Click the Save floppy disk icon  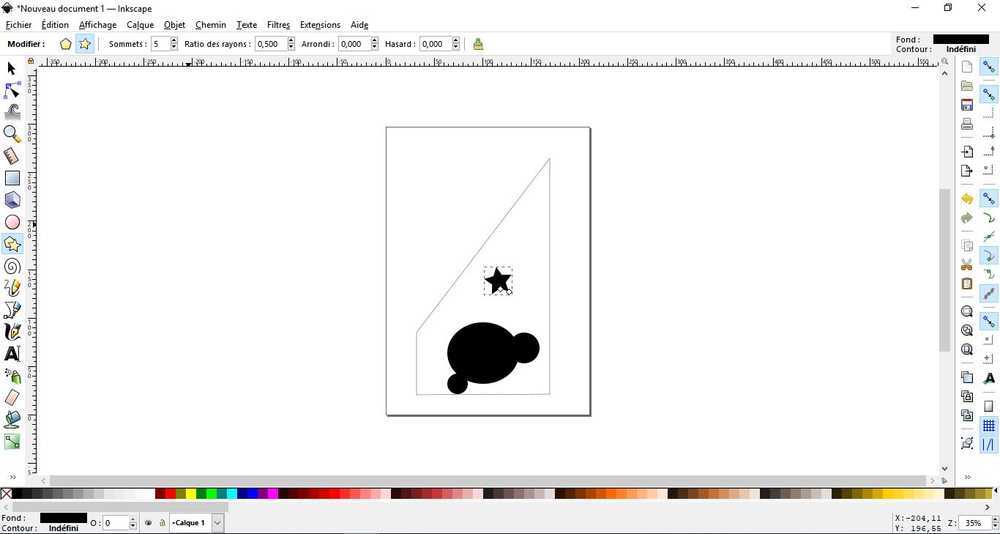coord(967,105)
